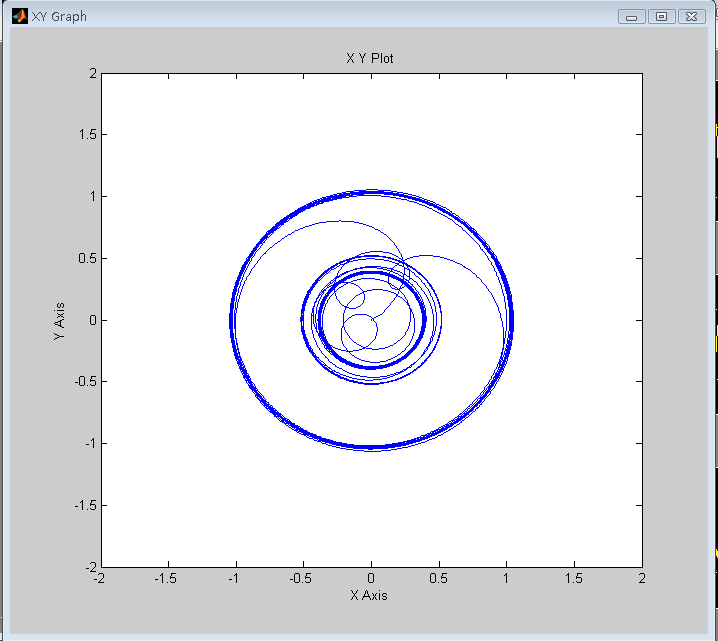The image size is (718, 641).
Task: Click the X-axis tick label 1.5
Action: coord(574,579)
